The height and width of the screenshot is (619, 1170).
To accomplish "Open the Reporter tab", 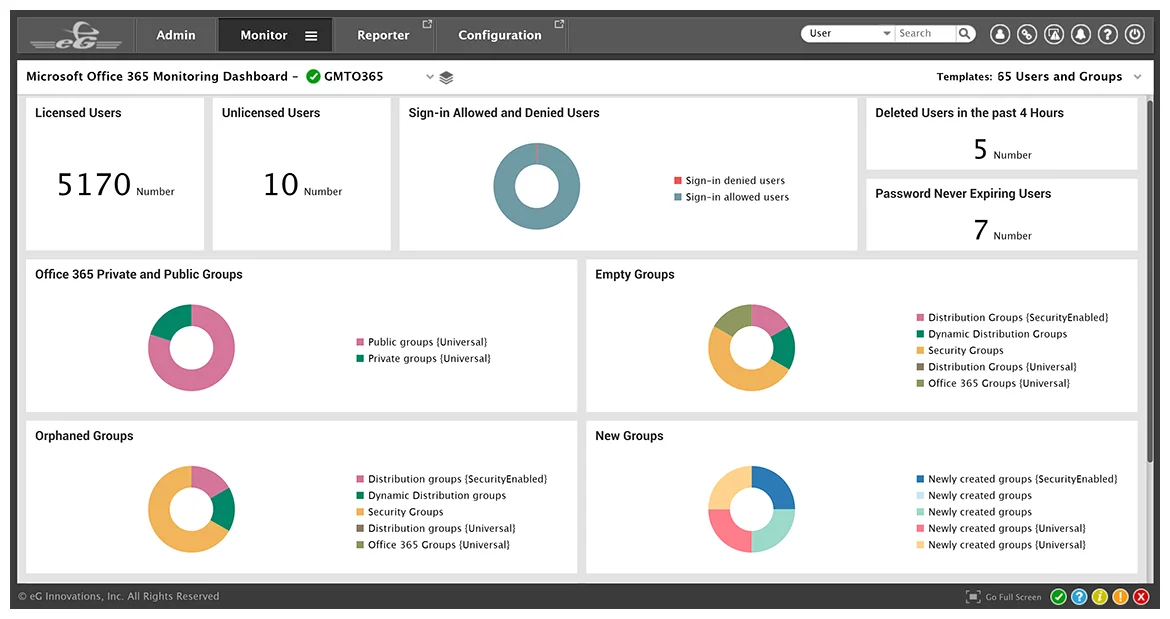I will (383, 35).
